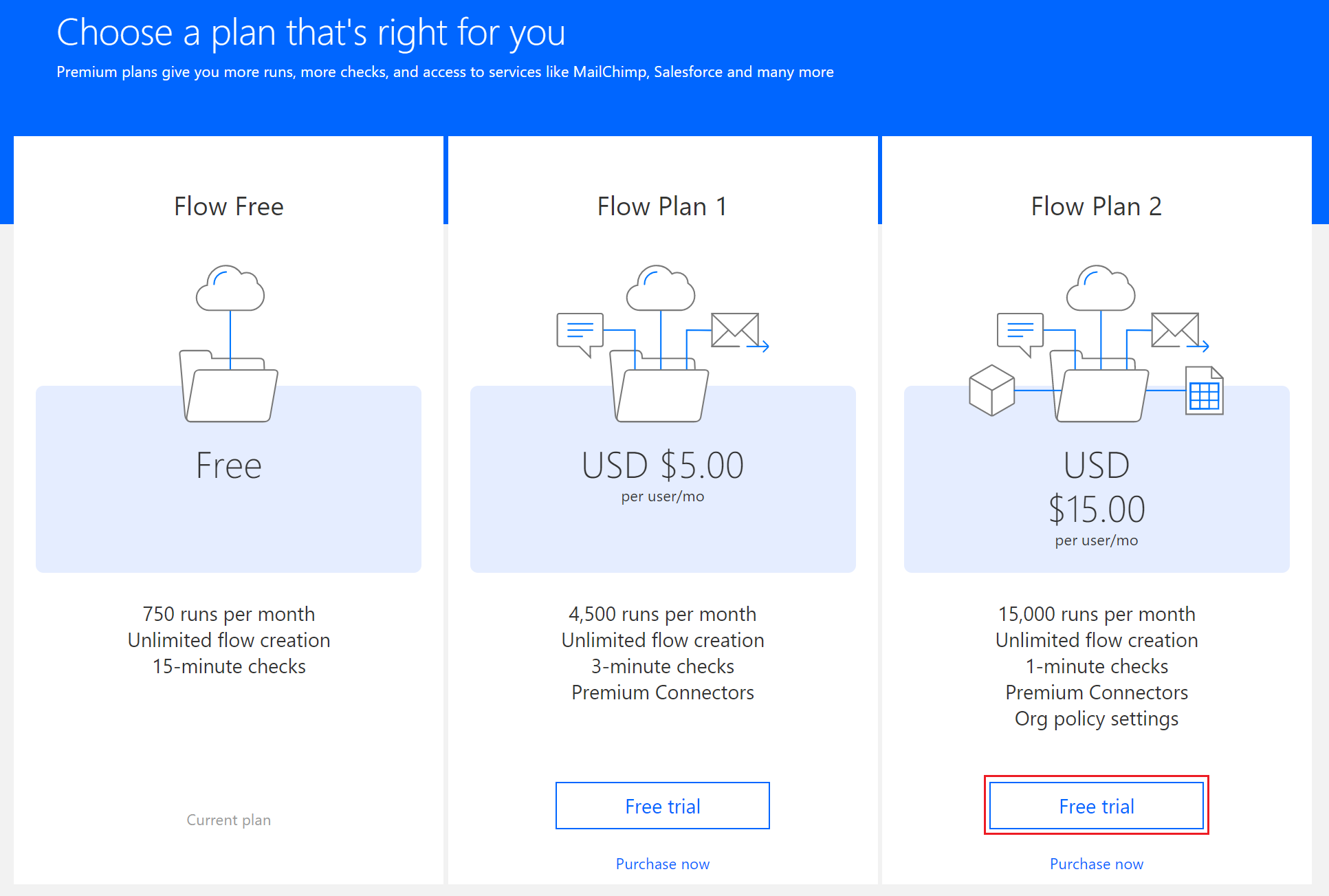Click the Flow Plan 1 heading
The width and height of the screenshot is (1329, 896).
pyautogui.click(x=662, y=206)
